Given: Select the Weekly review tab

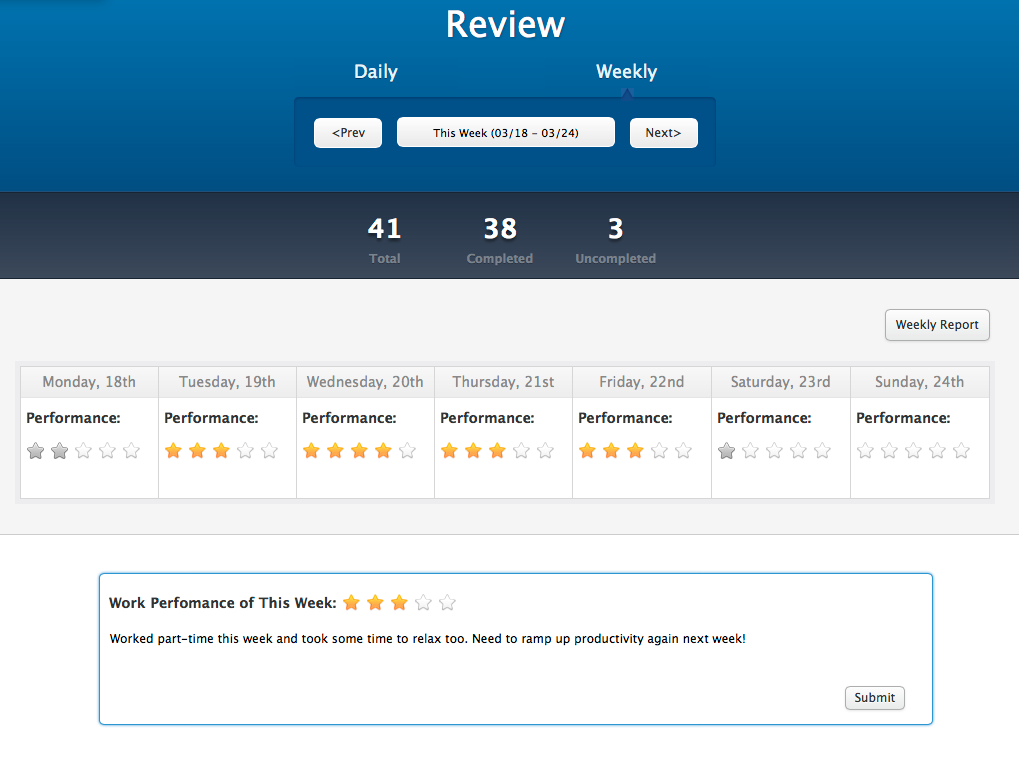Looking at the screenshot, I should tap(626, 72).
